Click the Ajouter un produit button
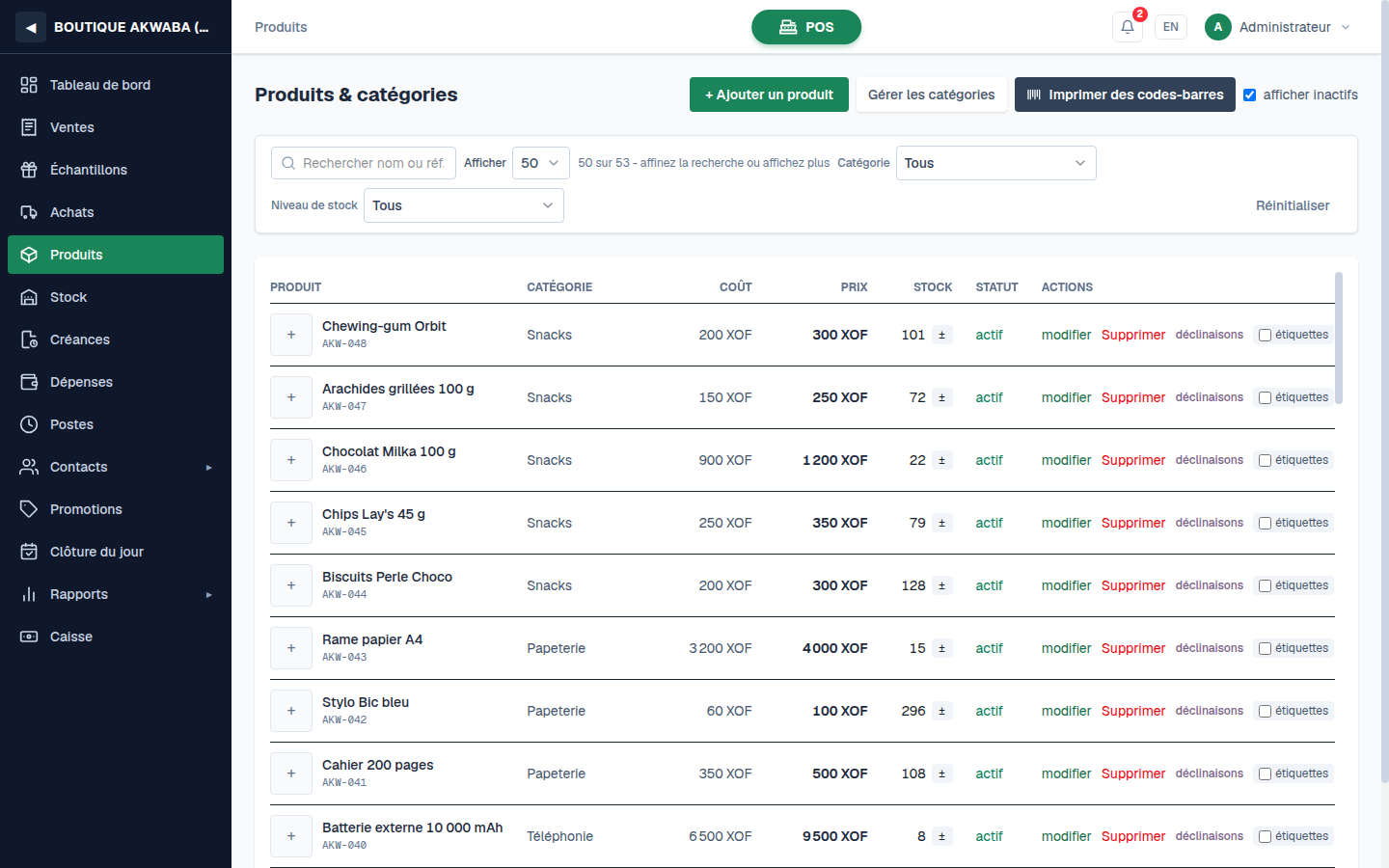The image size is (1389, 868). (769, 95)
